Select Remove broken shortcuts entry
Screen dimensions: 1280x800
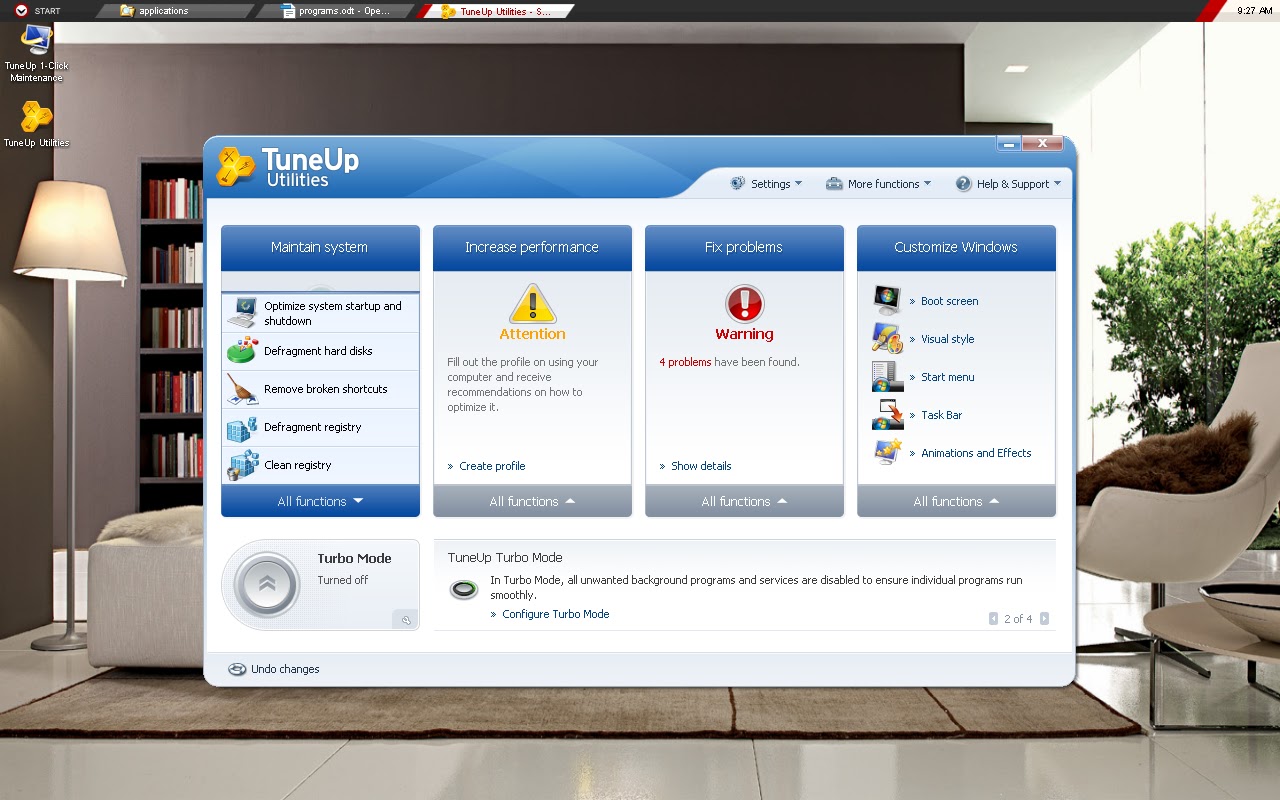click(320, 389)
